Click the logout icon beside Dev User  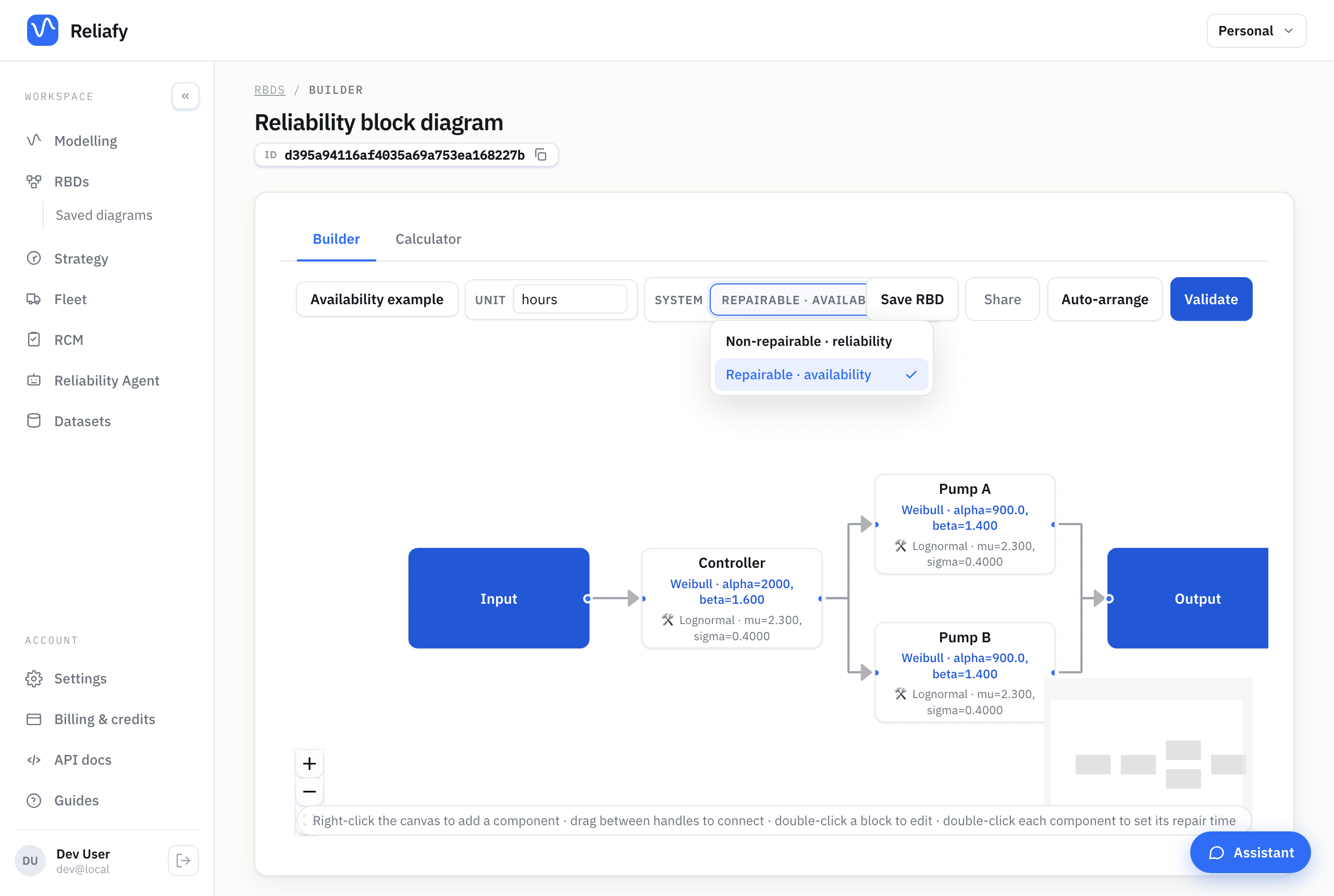tap(183, 861)
